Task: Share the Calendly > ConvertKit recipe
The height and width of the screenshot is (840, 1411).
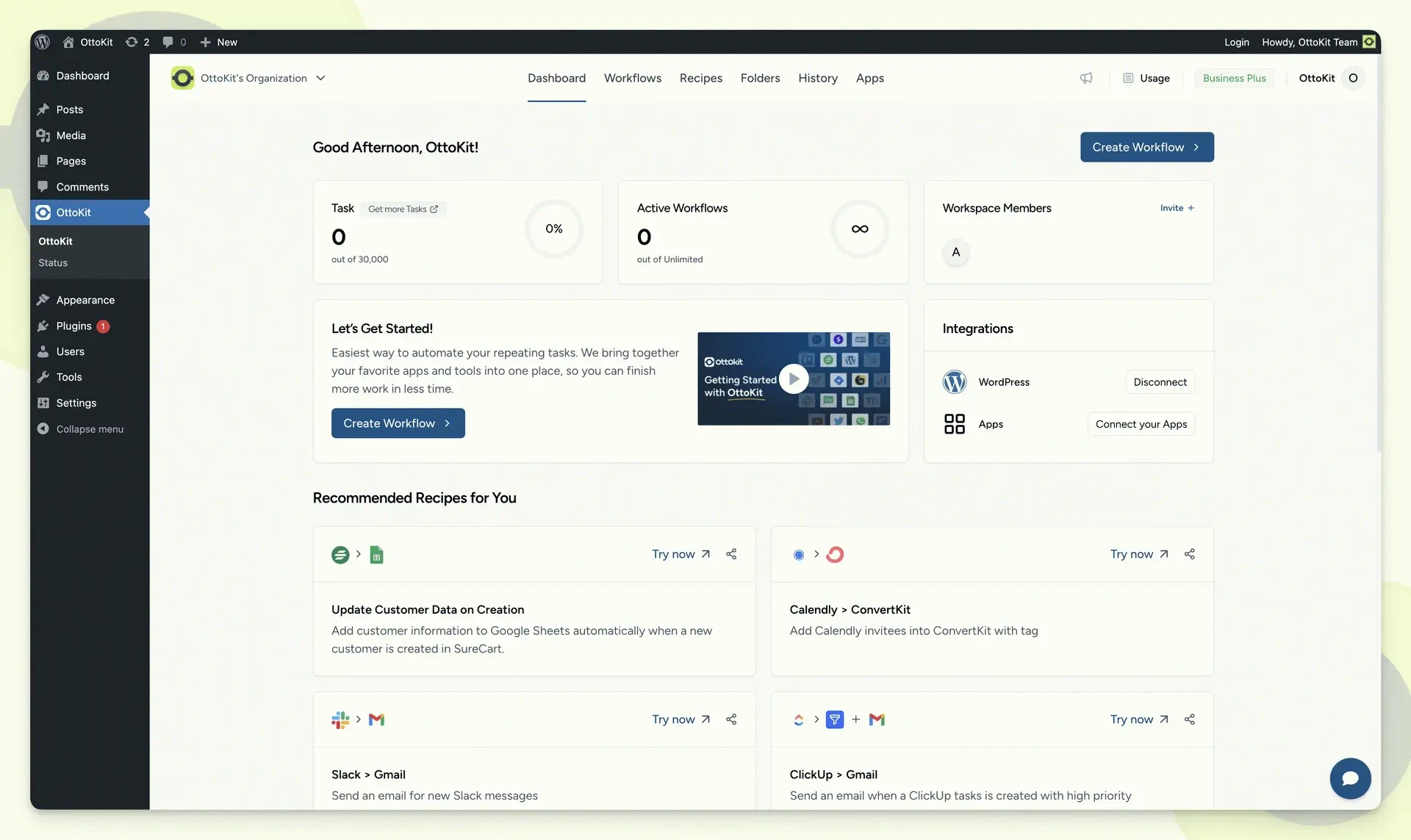Action: tap(1189, 554)
